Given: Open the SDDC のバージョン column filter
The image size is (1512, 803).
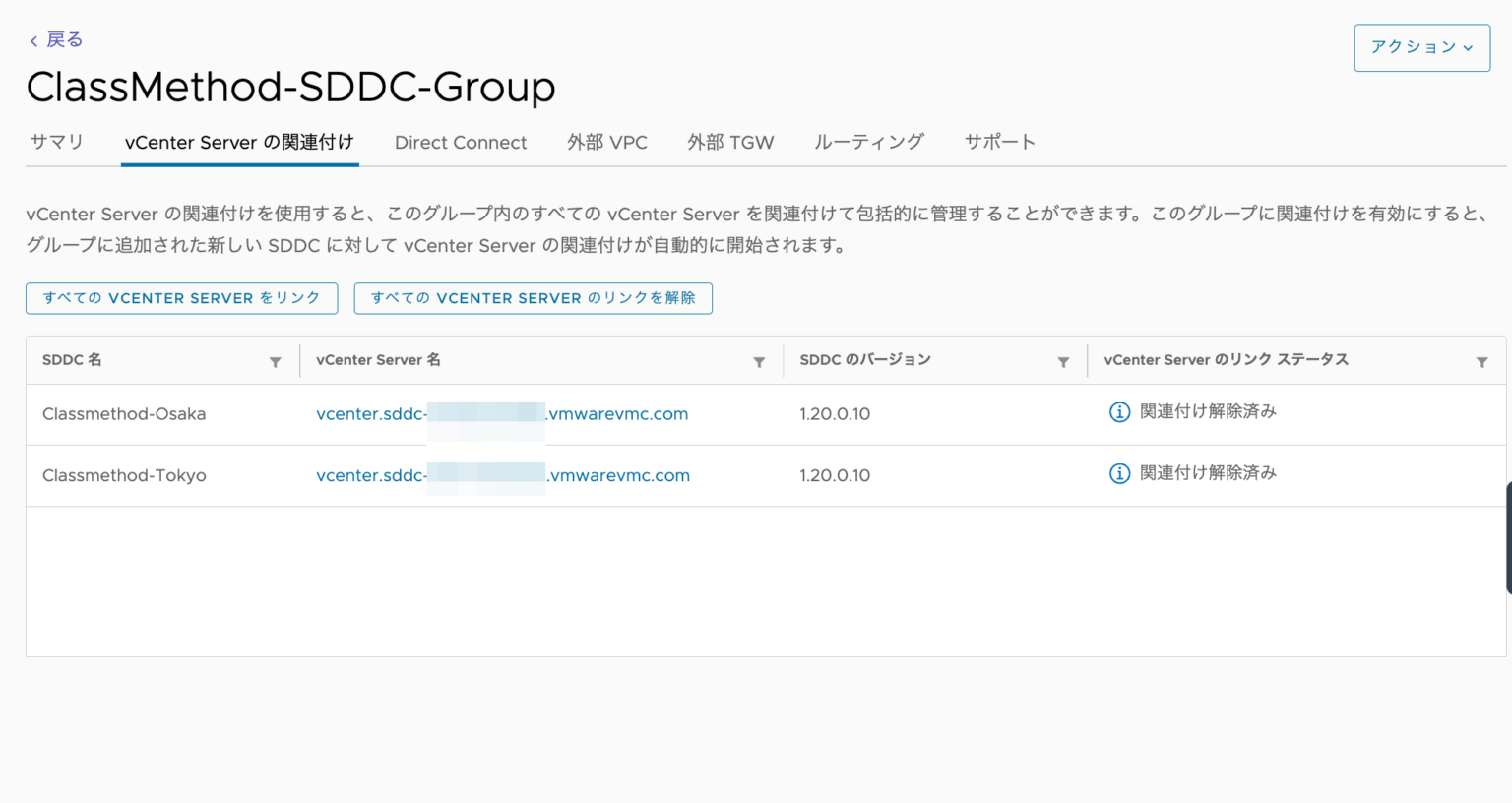Looking at the screenshot, I should (x=1064, y=361).
